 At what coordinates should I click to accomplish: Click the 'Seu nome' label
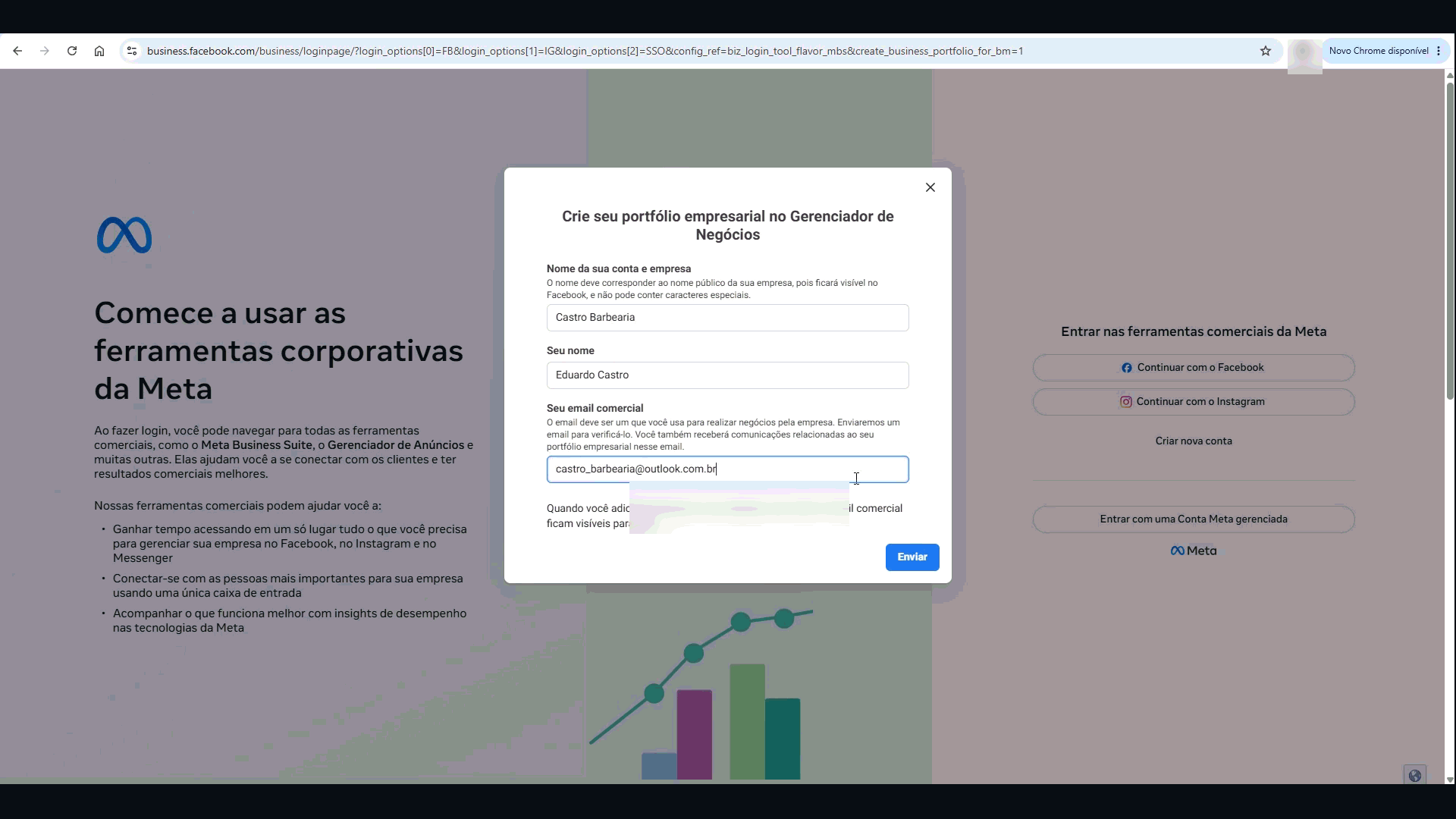click(570, 350)
